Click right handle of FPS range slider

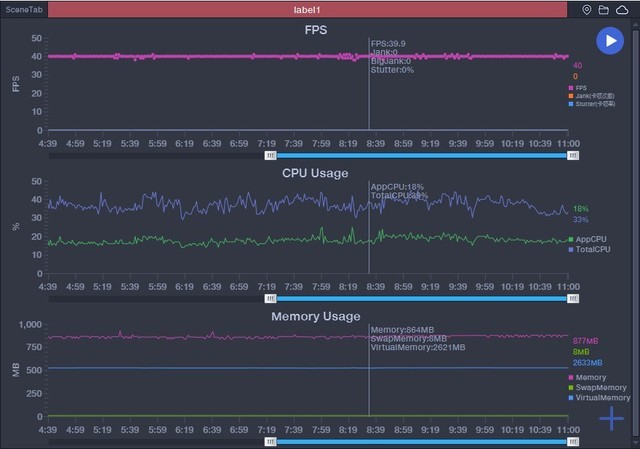tap(573, 156)
